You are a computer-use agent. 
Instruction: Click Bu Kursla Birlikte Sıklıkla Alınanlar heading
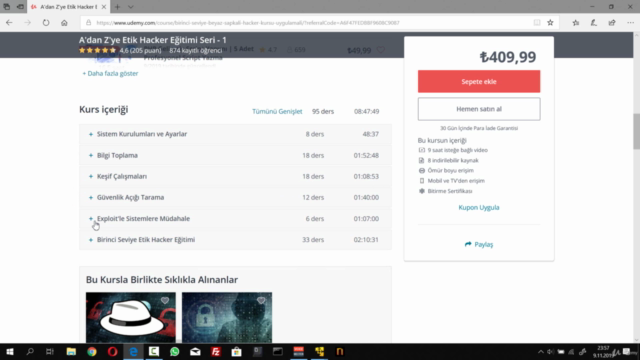point(162,280)
